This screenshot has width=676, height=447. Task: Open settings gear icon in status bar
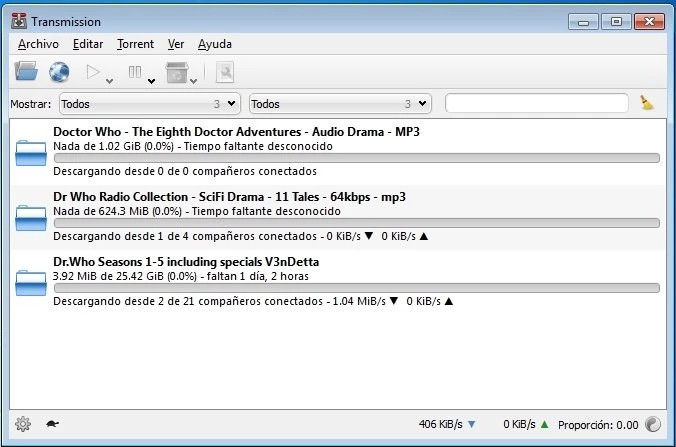(x=23, y=424)
